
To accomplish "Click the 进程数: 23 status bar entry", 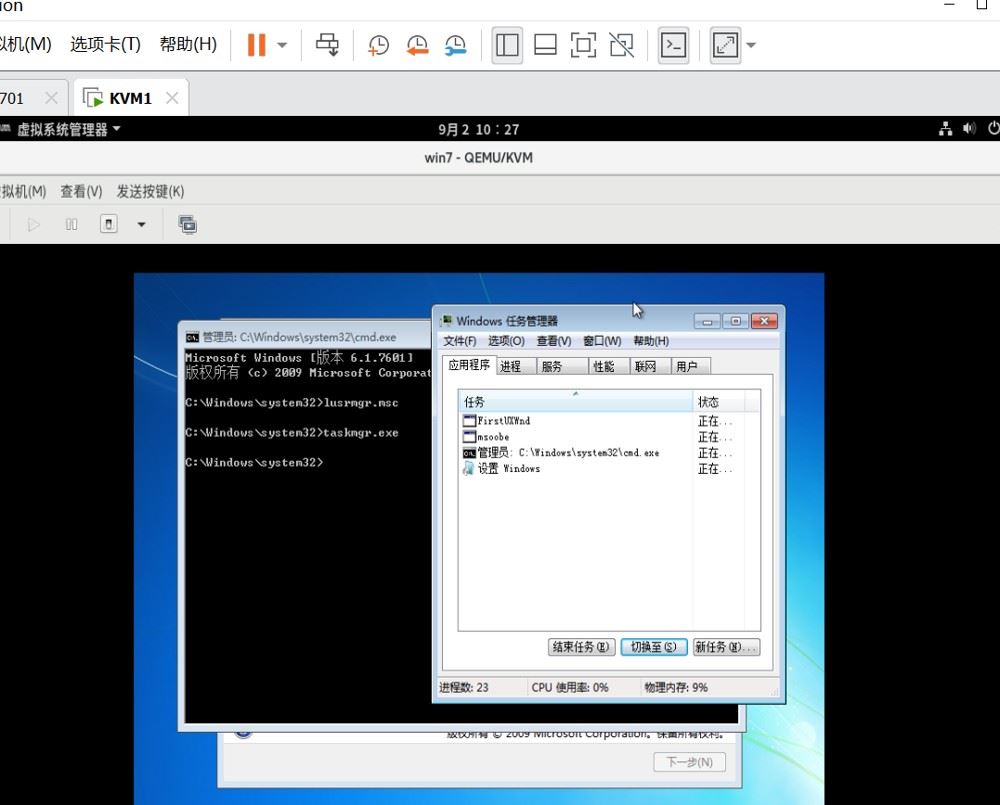I will coord(464,688).
